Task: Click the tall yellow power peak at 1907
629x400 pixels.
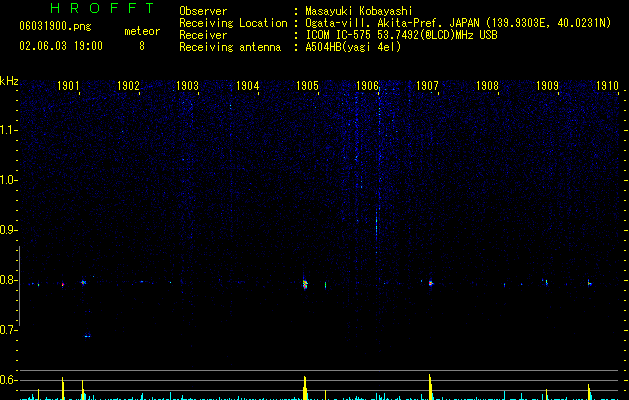Action: coord(430,387)
